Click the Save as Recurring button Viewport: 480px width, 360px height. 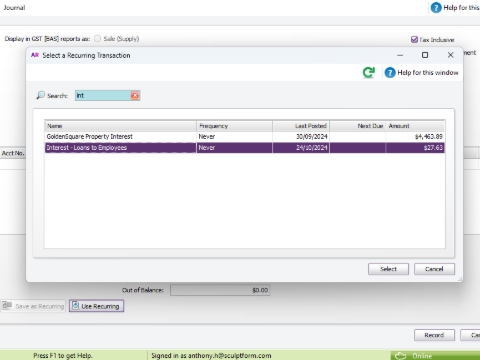coord(33,306)
